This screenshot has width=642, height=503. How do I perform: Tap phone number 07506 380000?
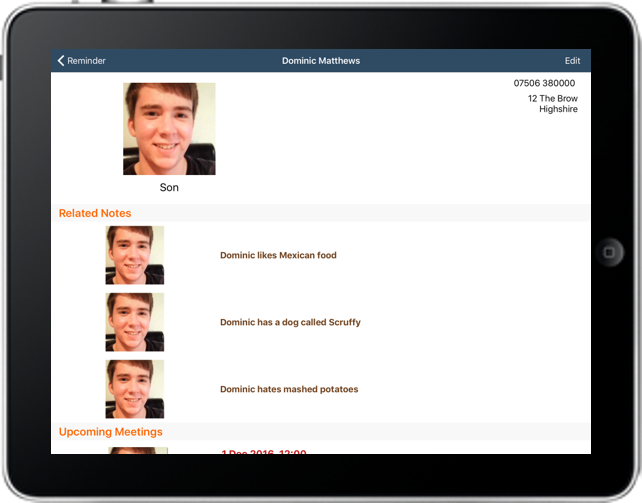544,83
